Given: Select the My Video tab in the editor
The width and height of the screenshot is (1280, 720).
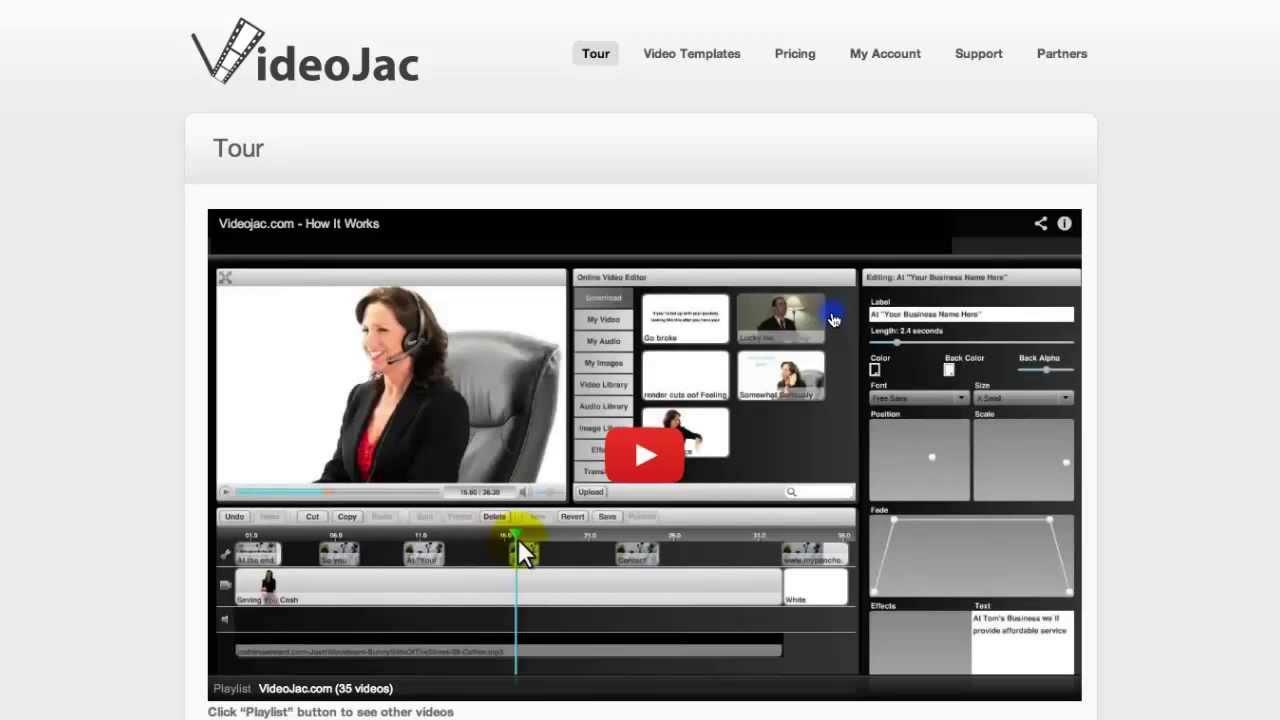Looking at the screenshot, I should pos(603,320).
